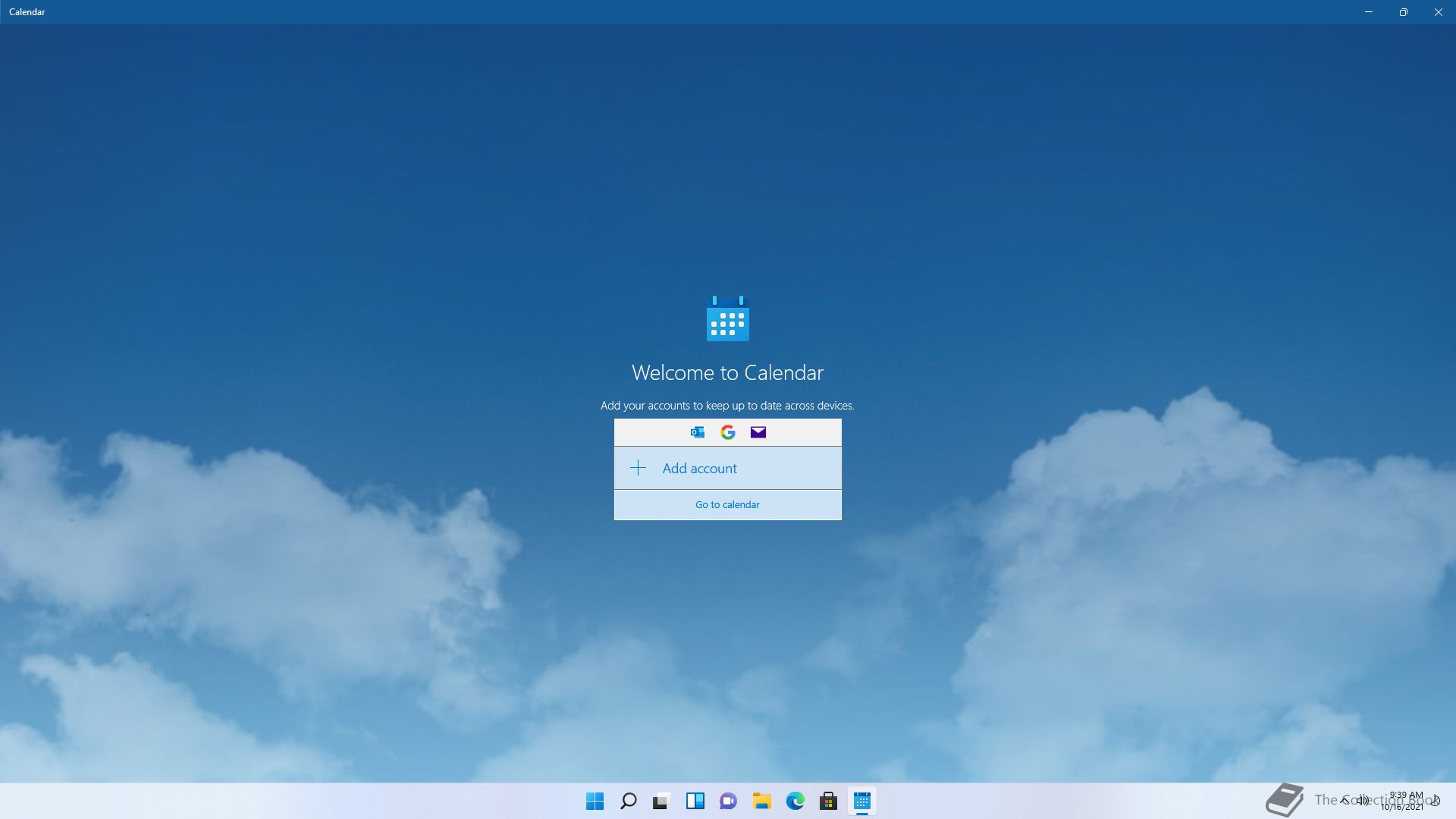Open Microsoft Store from the taskbar
Viewport: 1456px width, 819px height.
[829, 801]
